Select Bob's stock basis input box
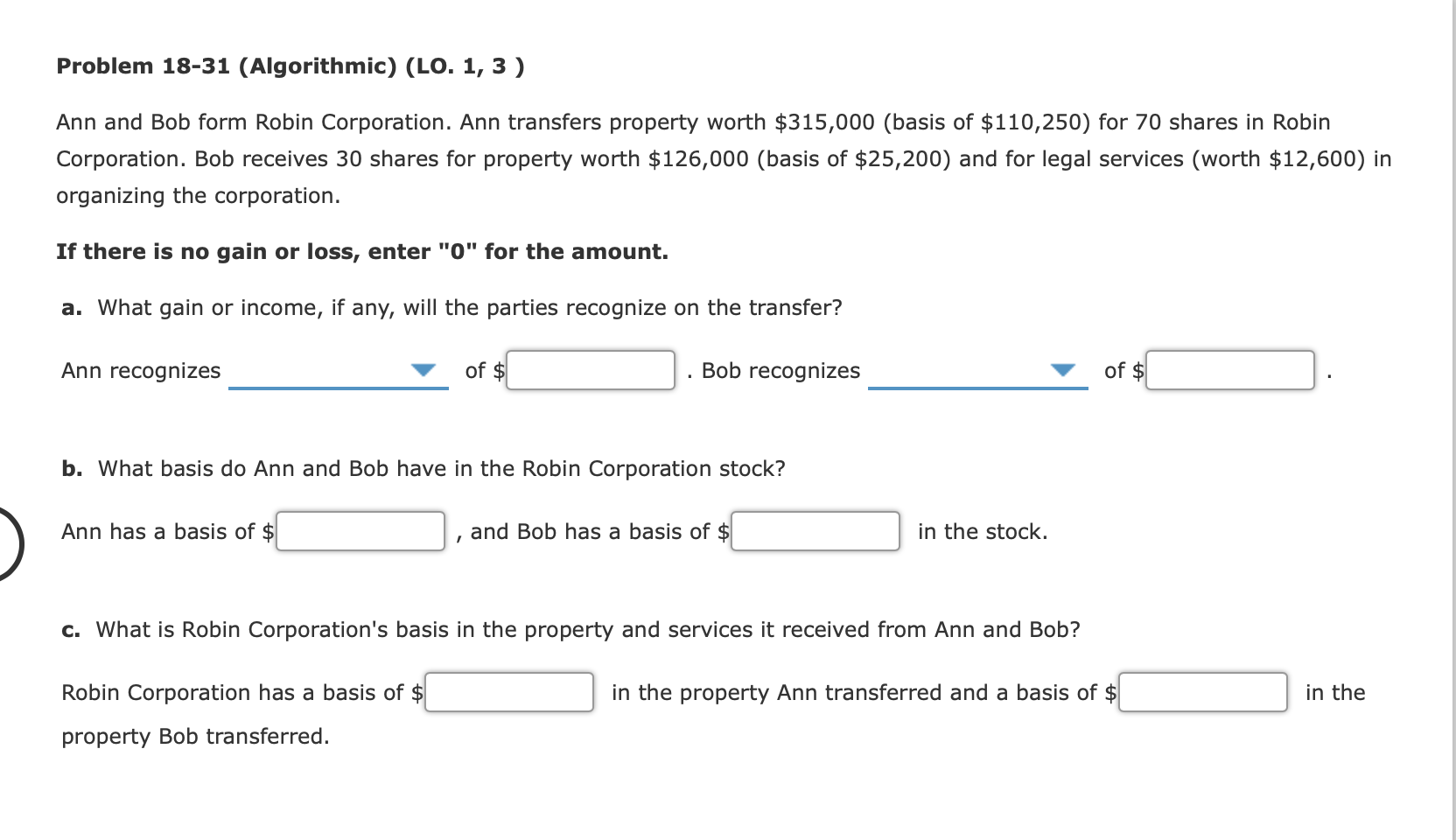The image size is (1456, 840). coord(814,530)
